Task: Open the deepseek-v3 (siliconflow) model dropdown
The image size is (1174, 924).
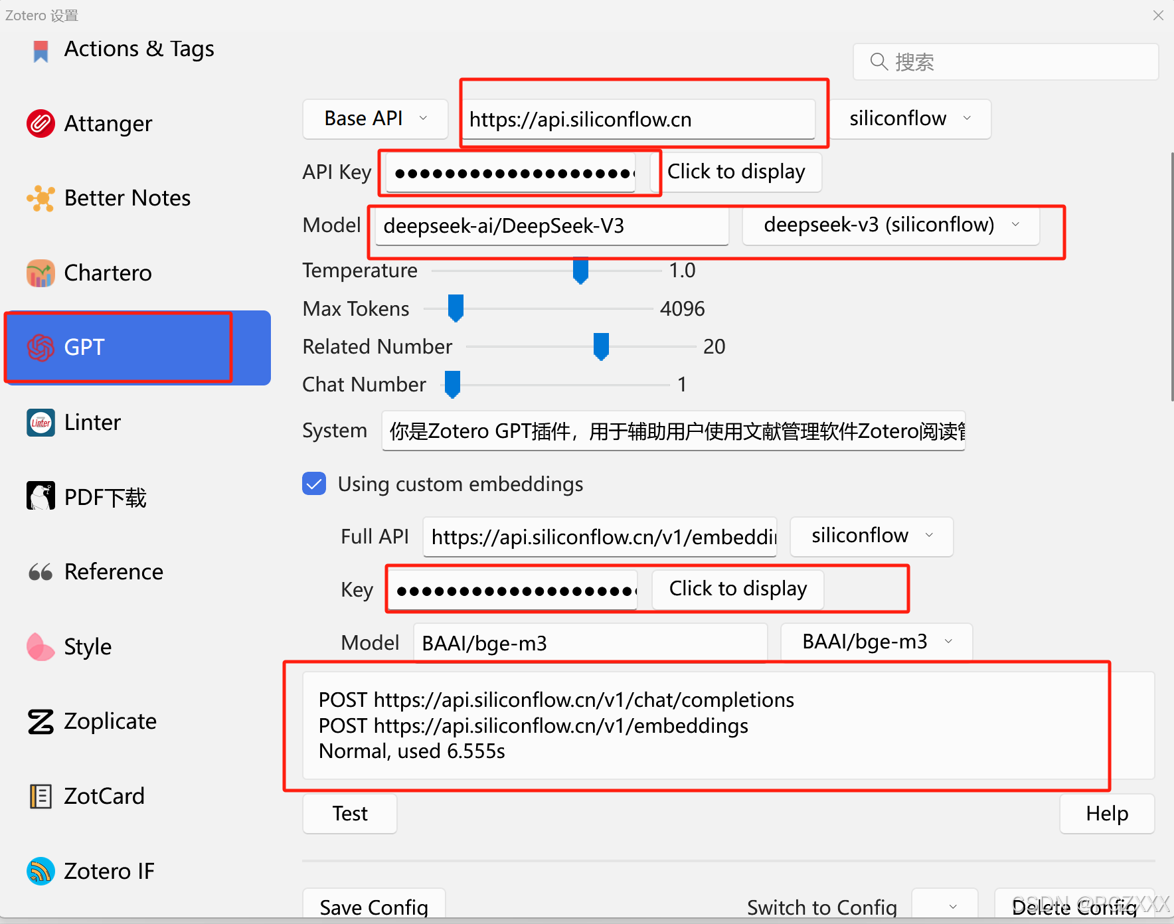Action: click(x=891, y=225)
